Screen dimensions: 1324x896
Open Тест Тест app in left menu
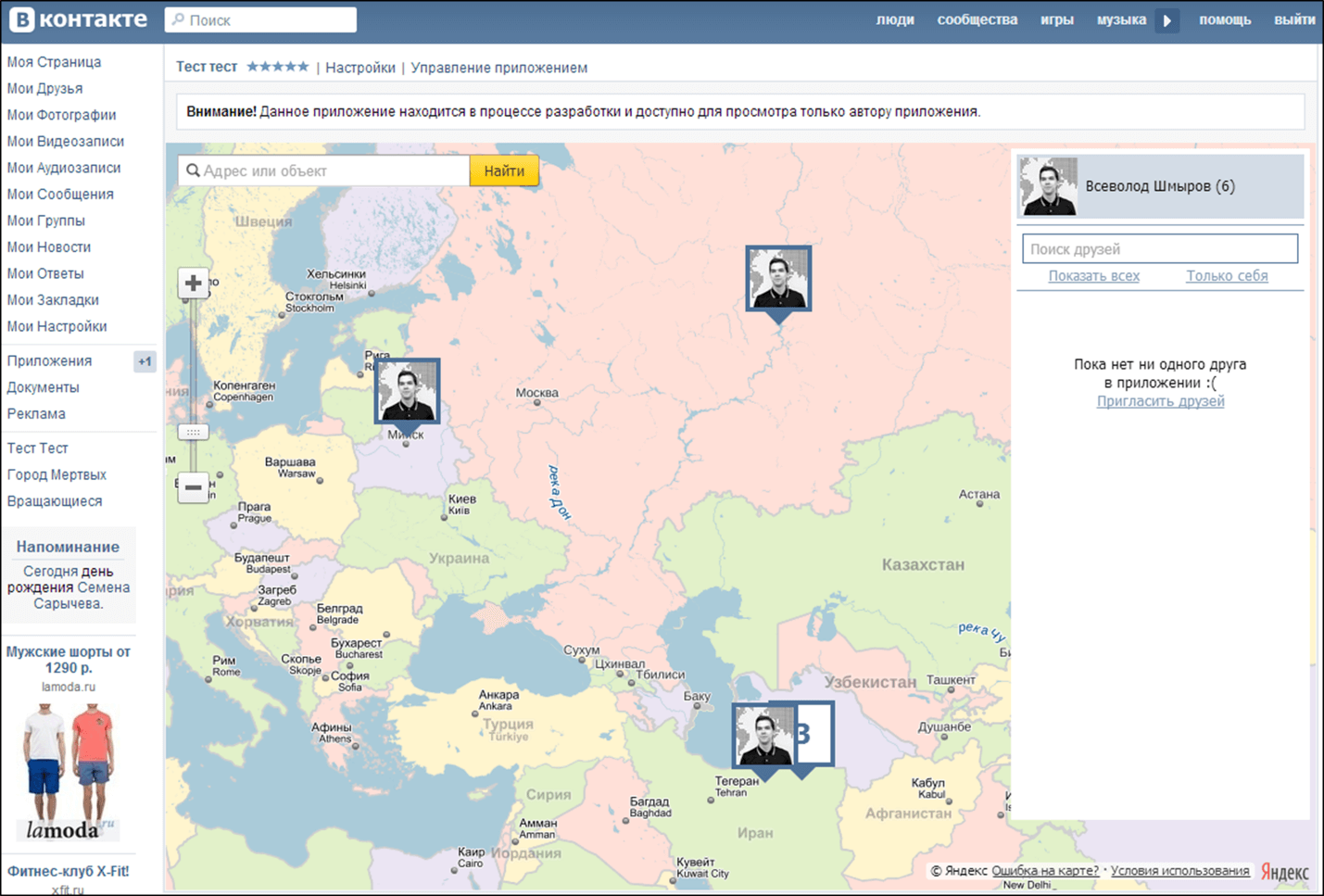coord(37,448)
